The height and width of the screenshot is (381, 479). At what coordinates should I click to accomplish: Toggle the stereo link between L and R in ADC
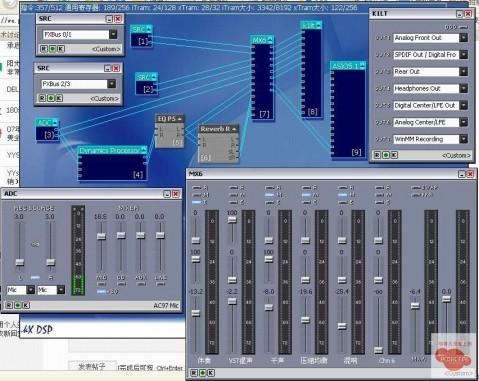tap(35, 277)
